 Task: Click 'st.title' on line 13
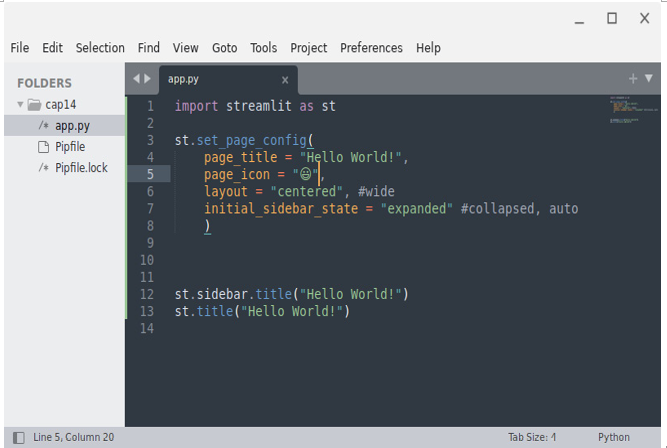(x=204, y=311)
